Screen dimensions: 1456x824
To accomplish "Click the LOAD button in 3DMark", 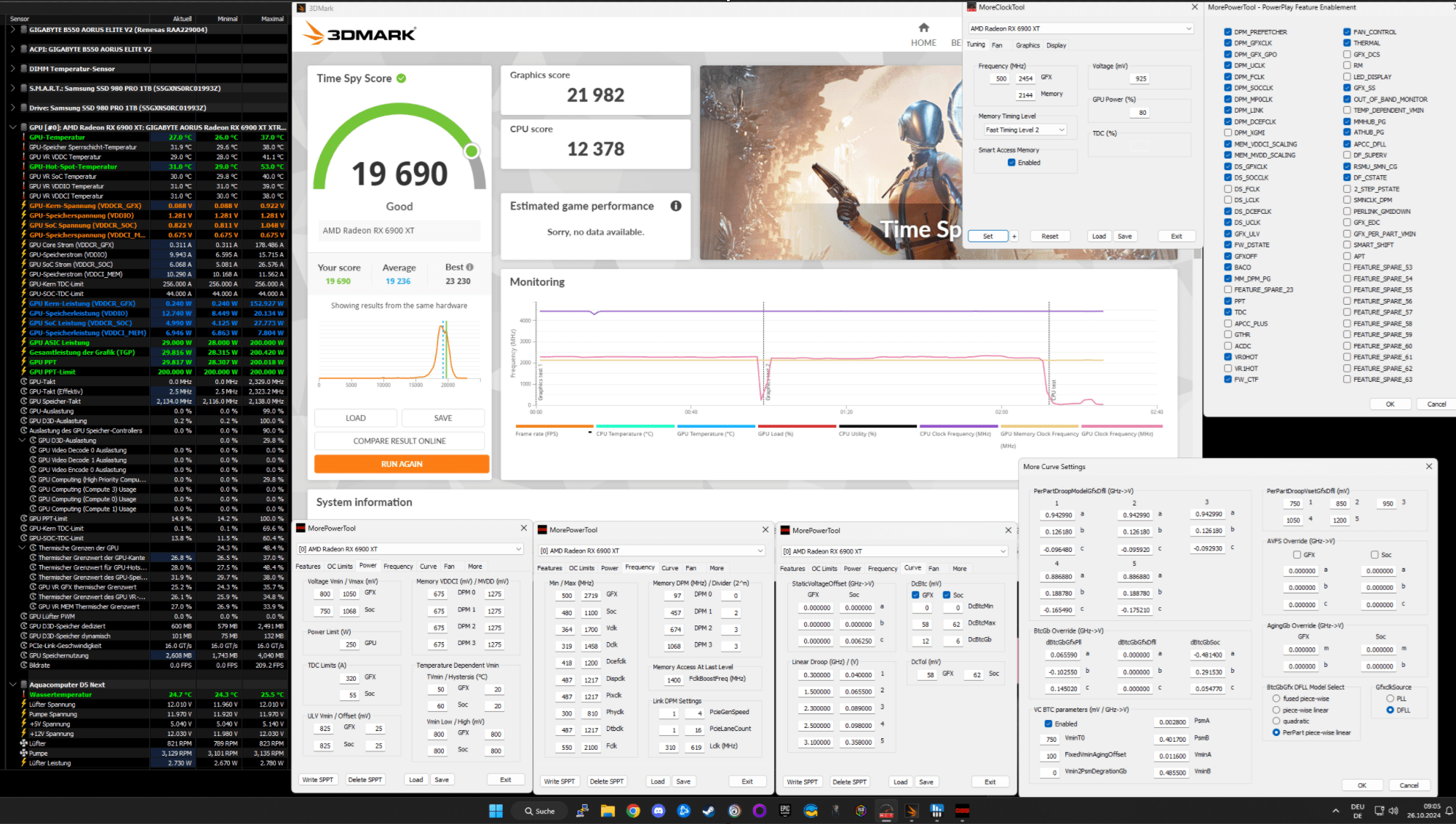I will pyautogui.click(x=356, y=417).
